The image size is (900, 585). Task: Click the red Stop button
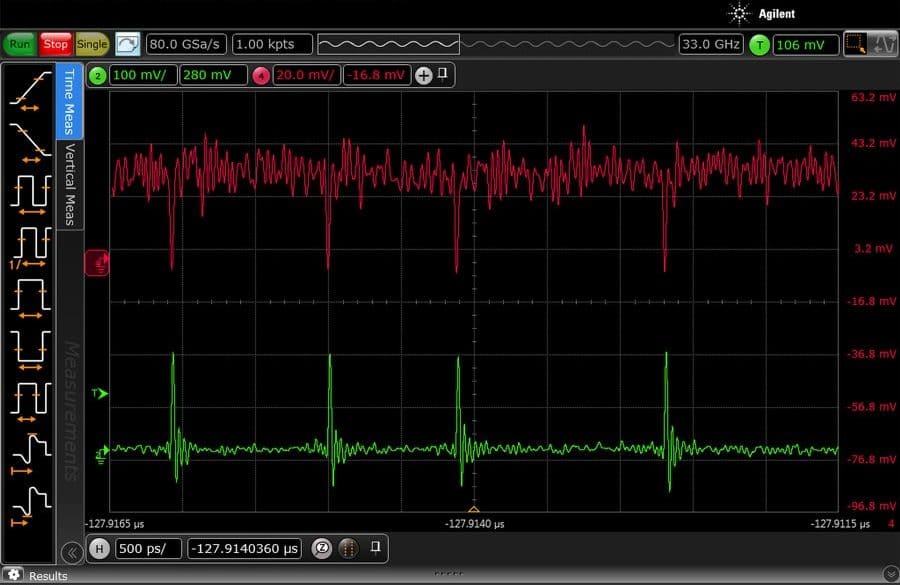tap(55, 44)
